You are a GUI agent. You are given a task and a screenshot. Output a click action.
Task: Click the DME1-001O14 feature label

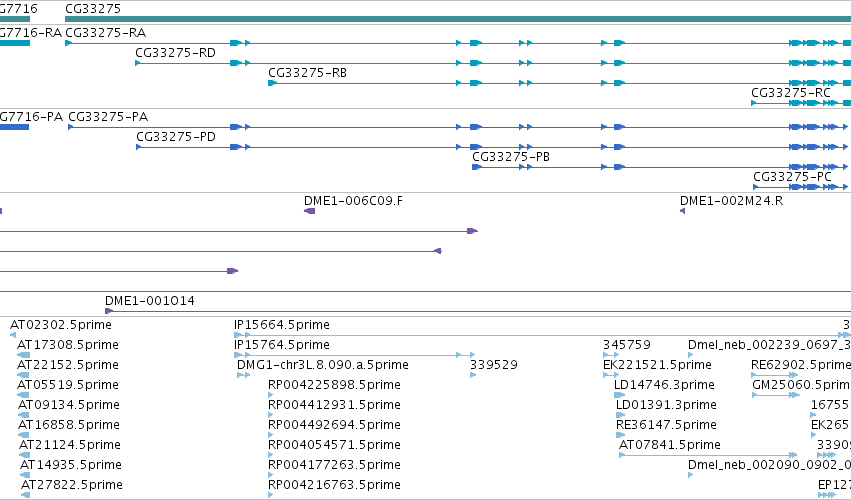coord(150,301)
